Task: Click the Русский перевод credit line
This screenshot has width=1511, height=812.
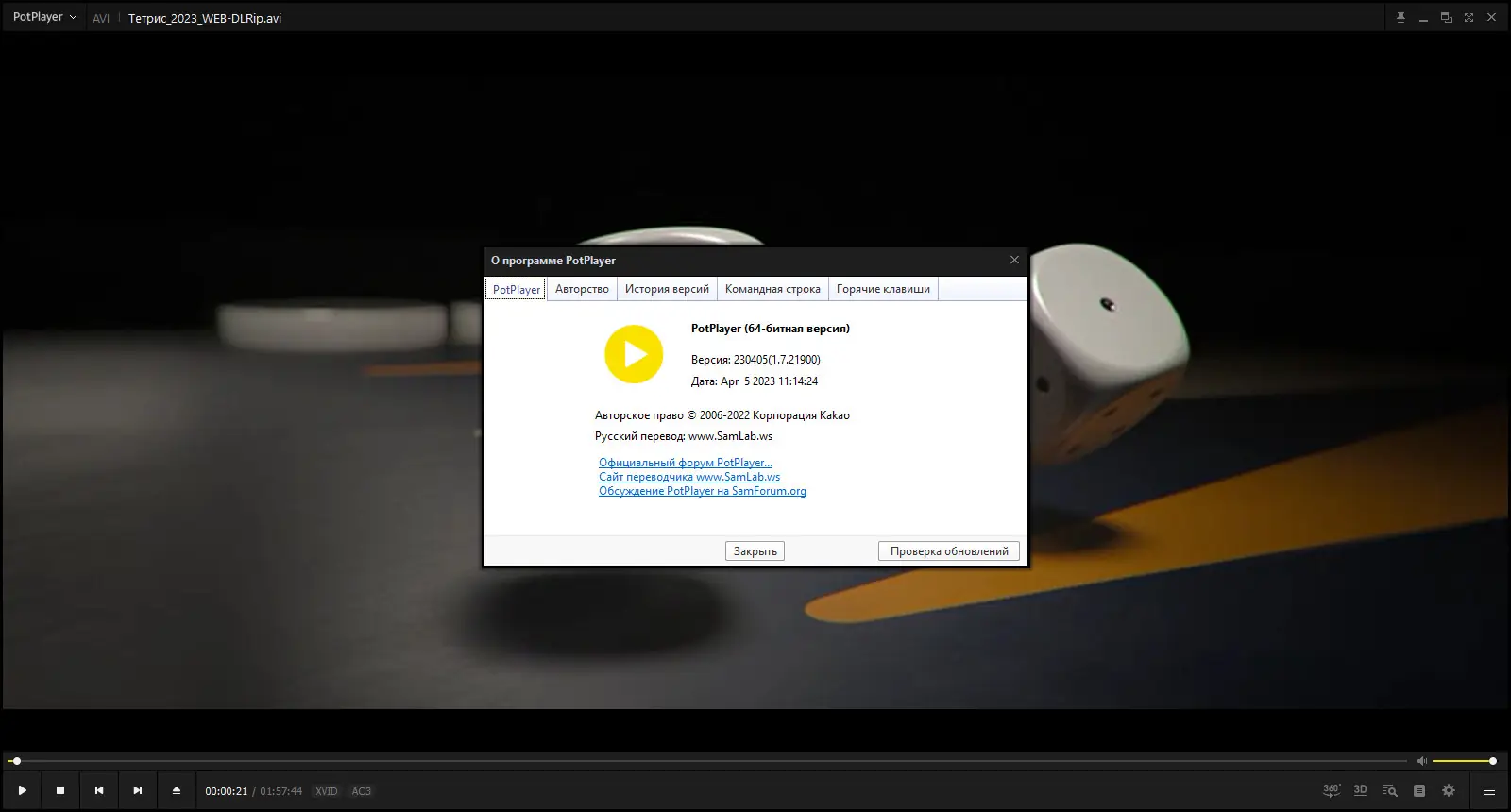Action: point(684,436)
